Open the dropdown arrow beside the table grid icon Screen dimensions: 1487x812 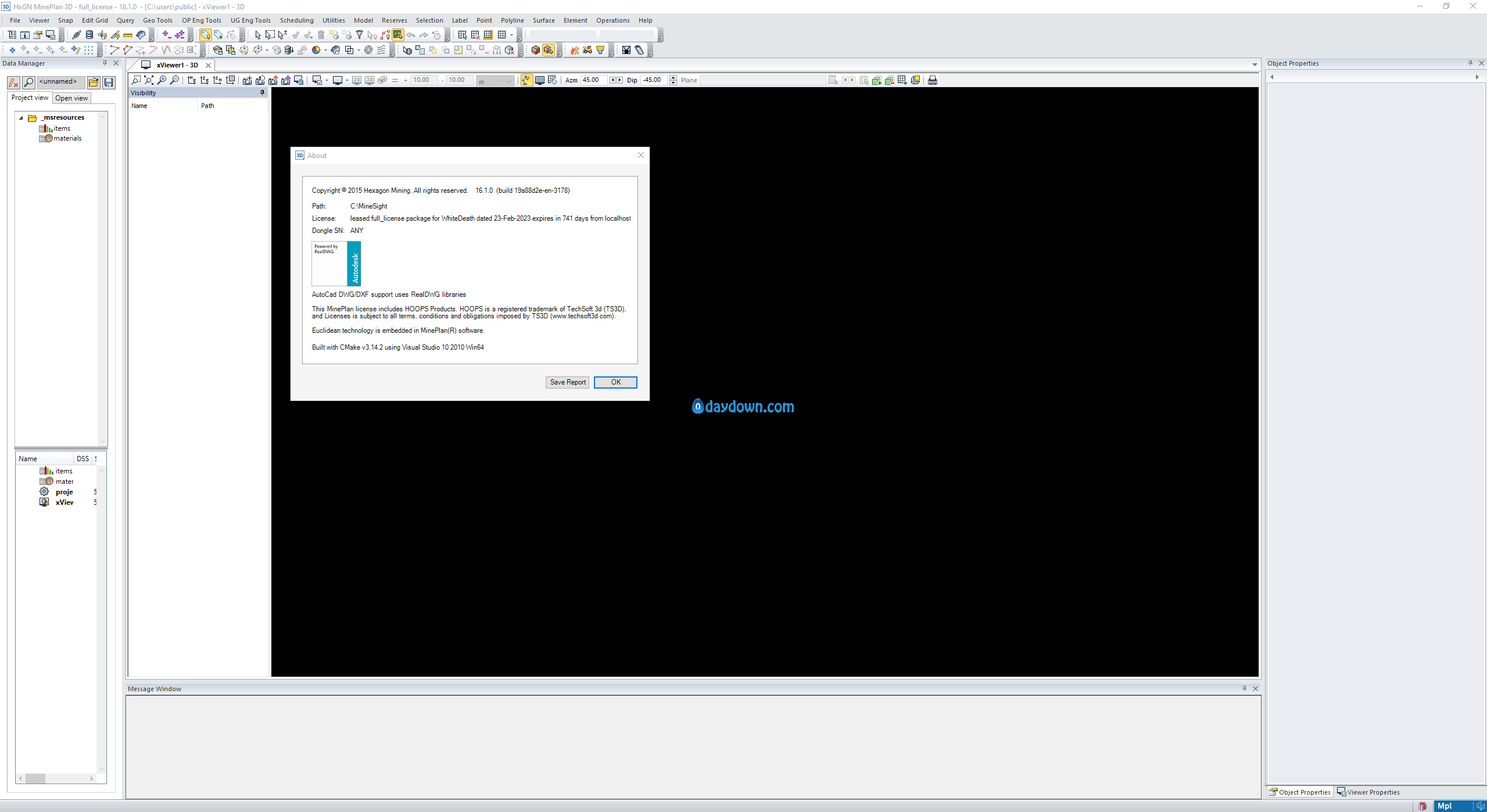coord(511,35)
